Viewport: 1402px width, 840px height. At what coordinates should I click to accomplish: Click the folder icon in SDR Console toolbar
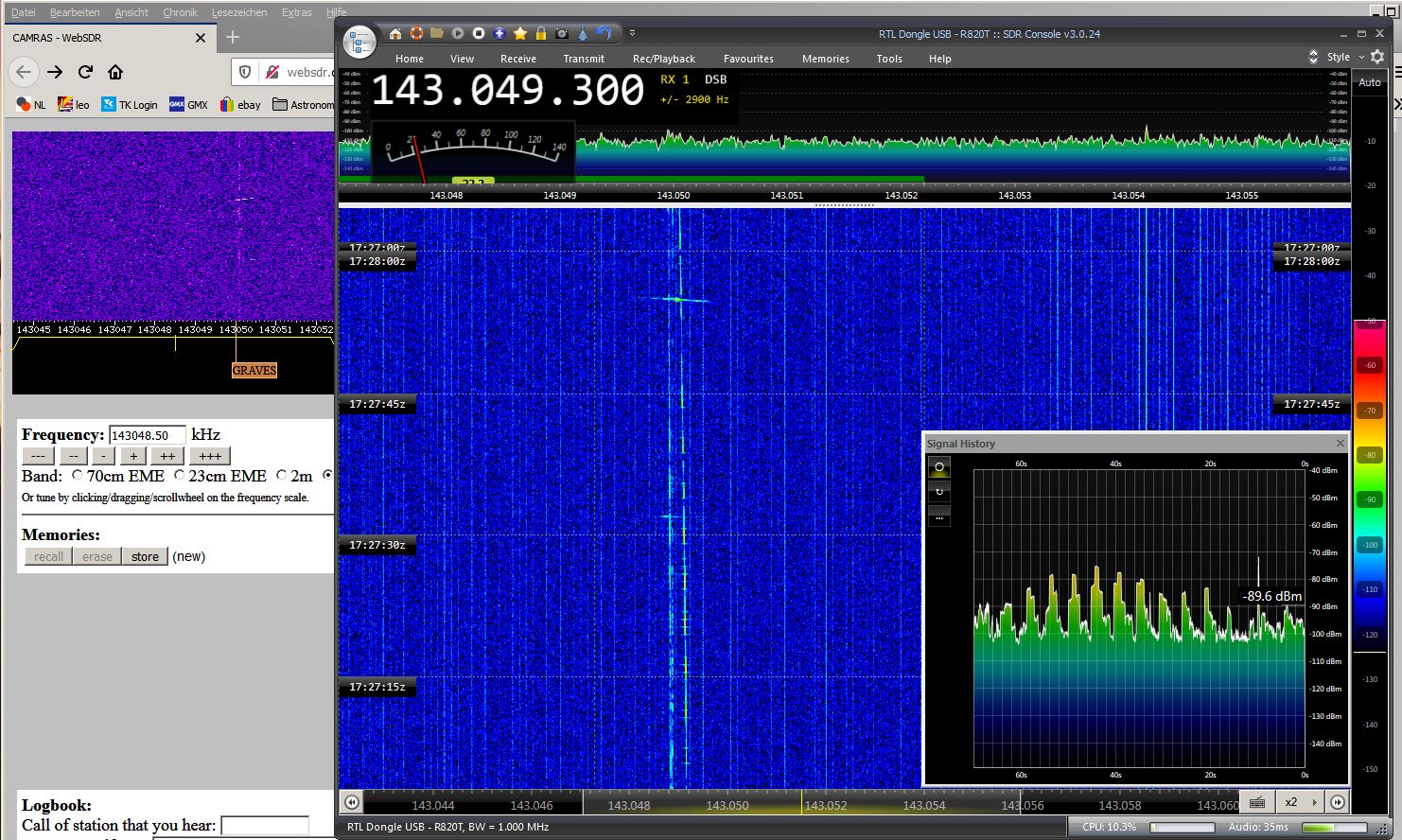click(437, 33)
